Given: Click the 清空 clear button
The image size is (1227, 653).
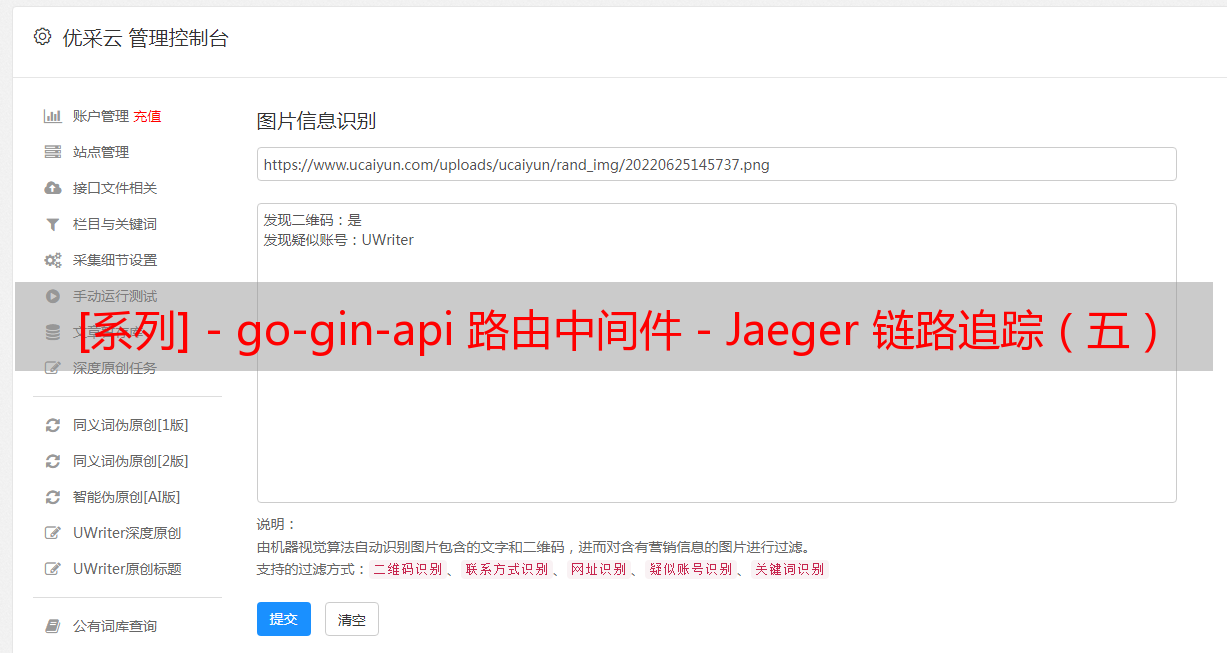Looking at the screenshot, I should pyautogui.click(x=352, y=619).
